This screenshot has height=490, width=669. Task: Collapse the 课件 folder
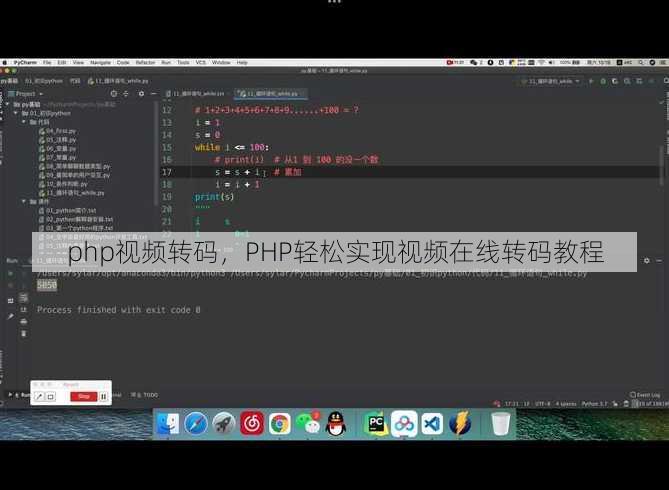click(x=24, y=201)
